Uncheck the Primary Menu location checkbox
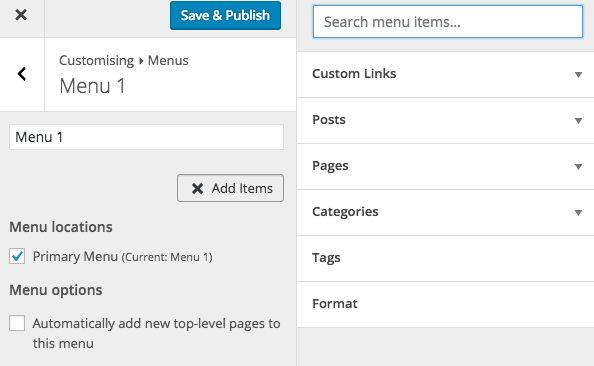Image resolution: width=594 pixels, height=366 pixels. pyautogui.click(x=17, y=256)
